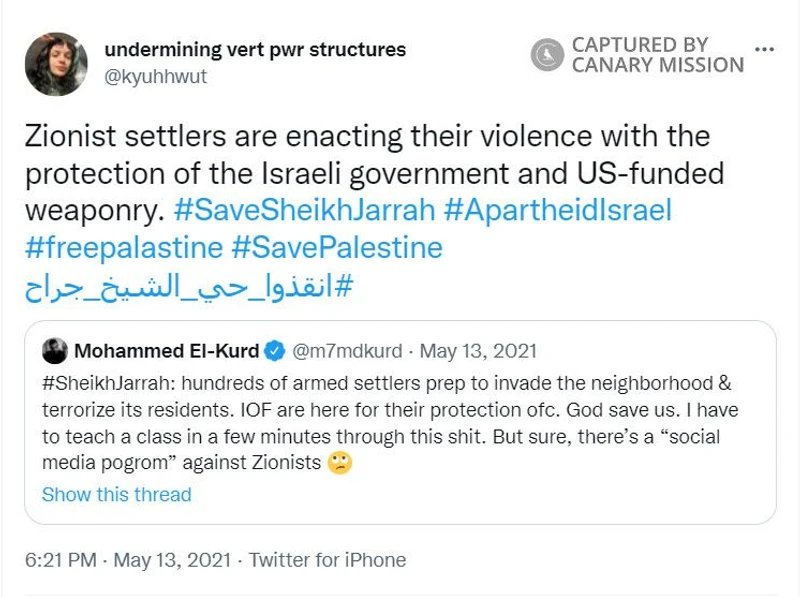Screen dimensions: 800x597
Task: Click the "Twitter for iPhone" source label
Action: (x=327, y=560)
